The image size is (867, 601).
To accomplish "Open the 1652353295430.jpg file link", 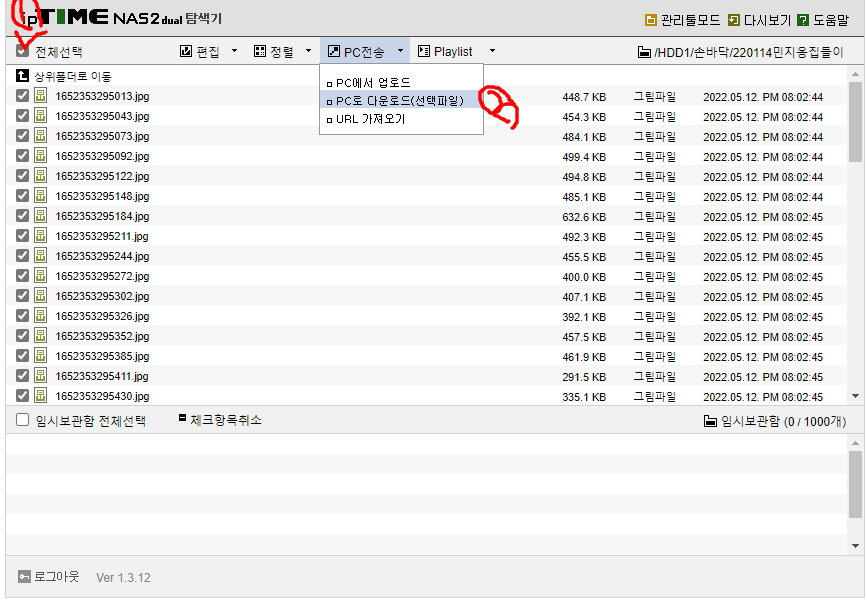I will pos(102,396).
